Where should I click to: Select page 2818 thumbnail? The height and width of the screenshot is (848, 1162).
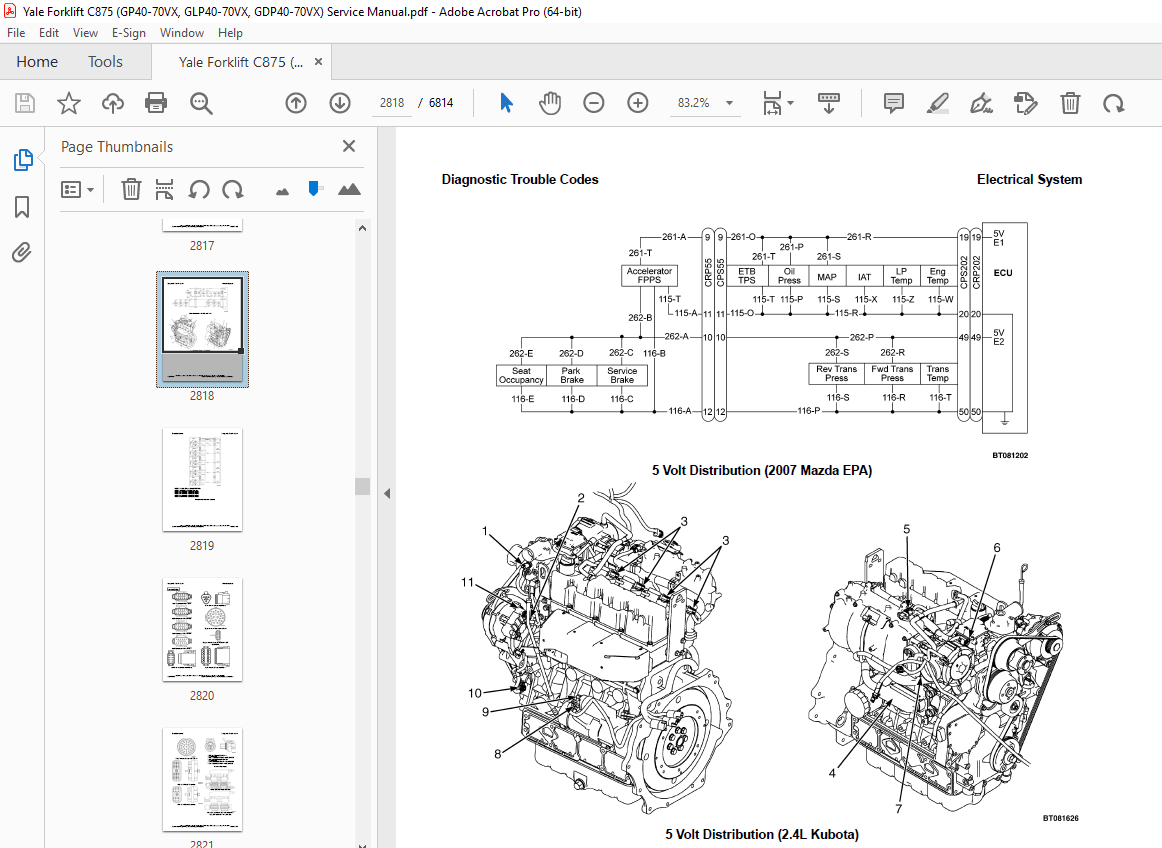pos(202,329)
